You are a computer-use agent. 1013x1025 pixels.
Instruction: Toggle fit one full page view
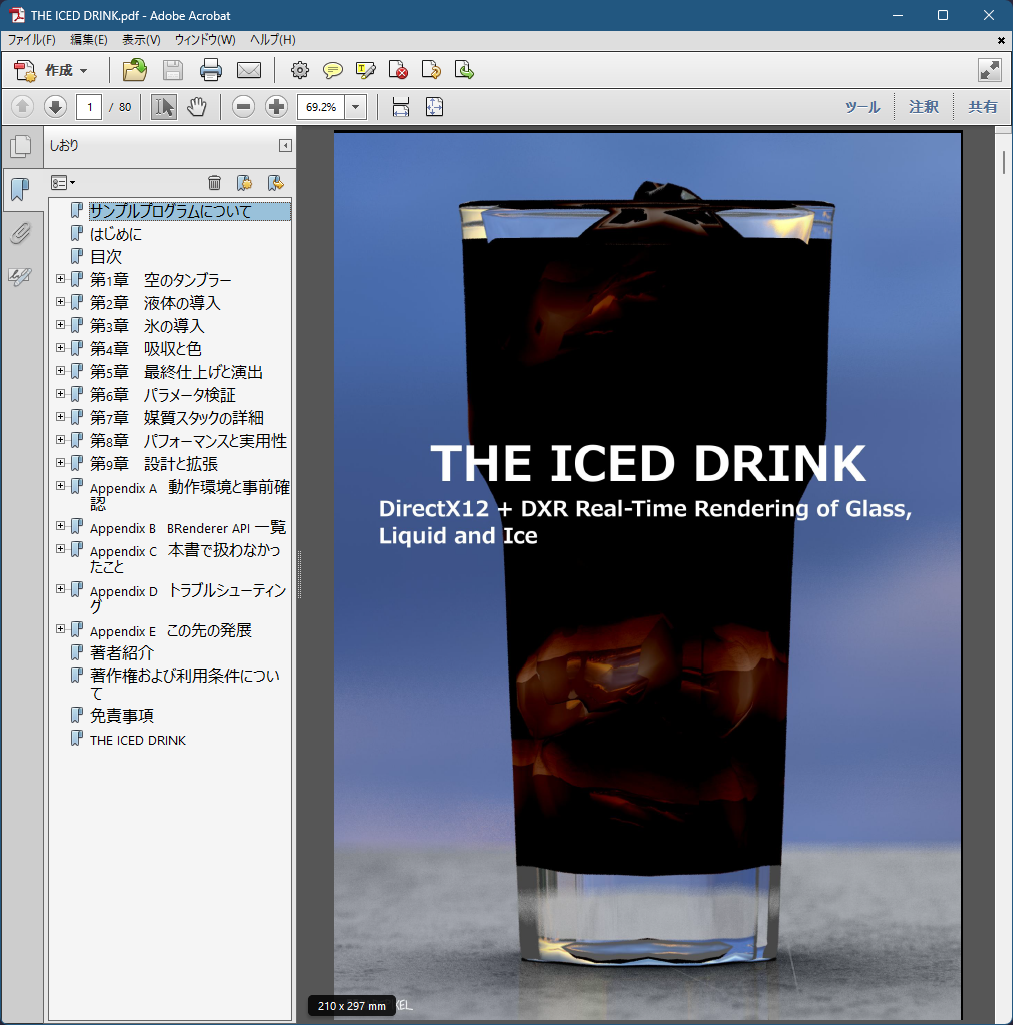(x=434, y=107)
